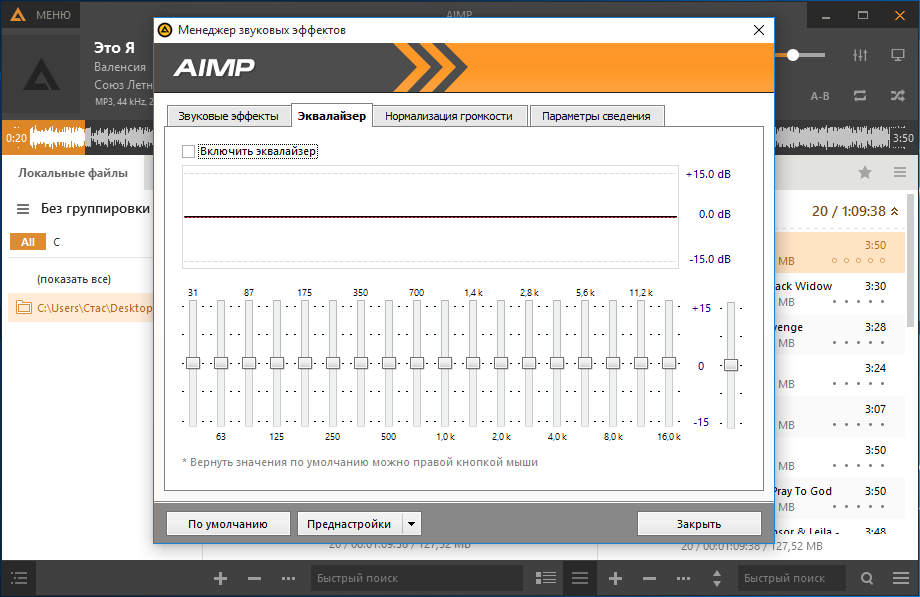Viewport: 920px width, 597px height.
Task: Click the 16,0 k equalizer band slider
Action: click(669, 363)
